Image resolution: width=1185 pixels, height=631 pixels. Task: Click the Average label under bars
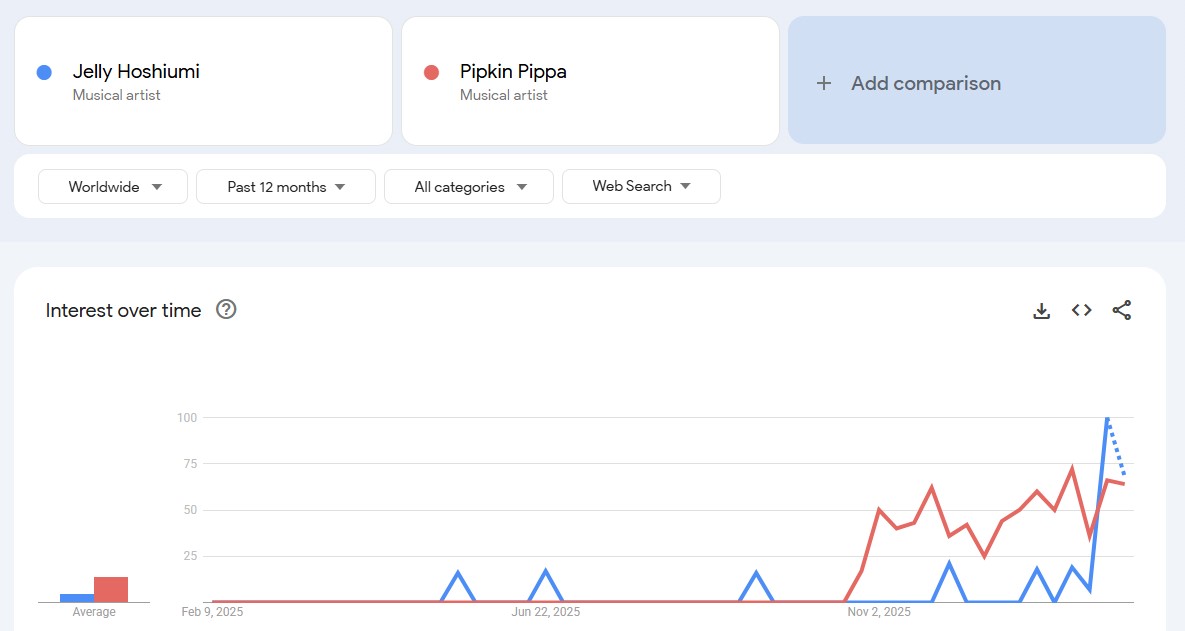coord(94,611)
